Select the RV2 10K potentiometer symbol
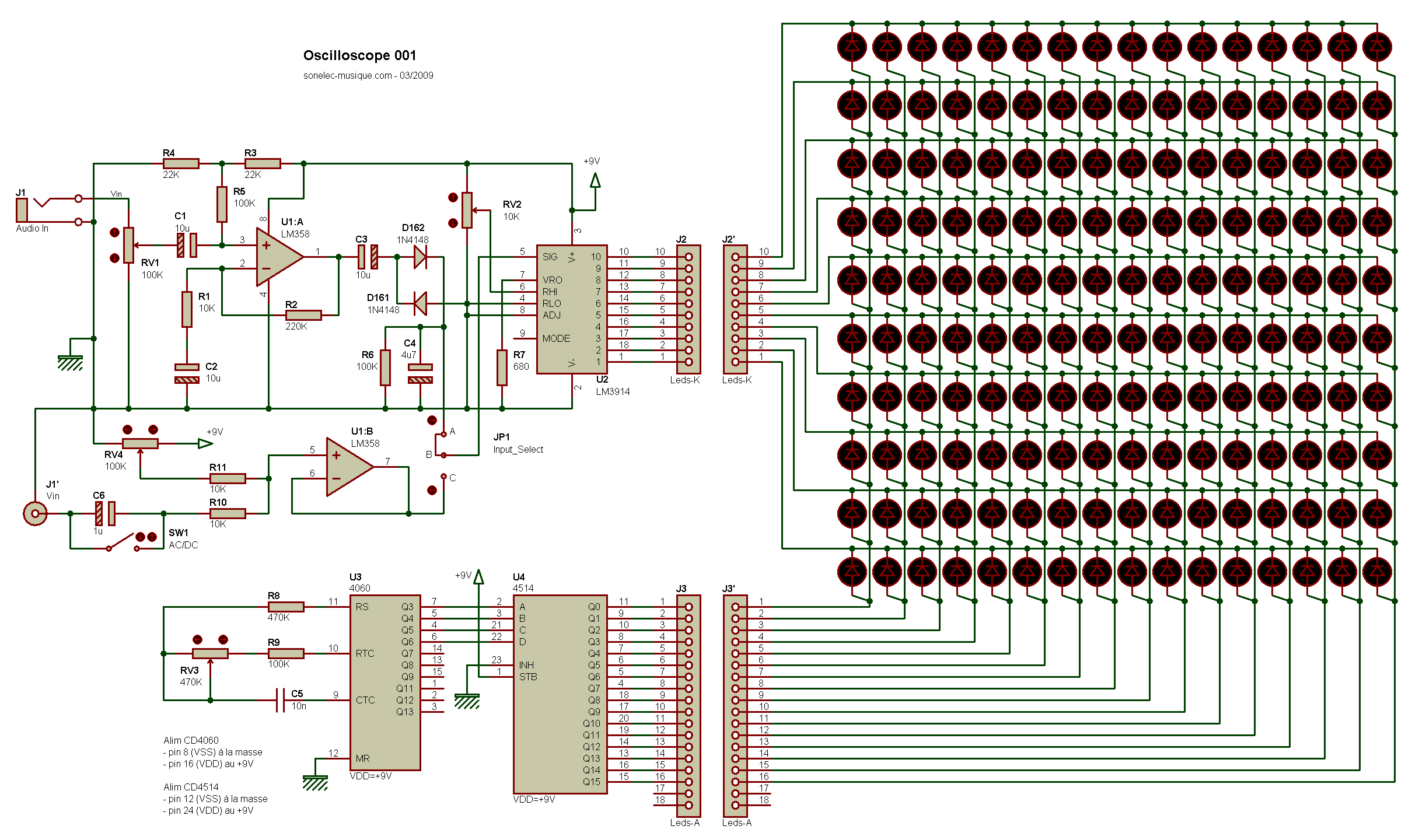1412x840 pixels. 467,210
